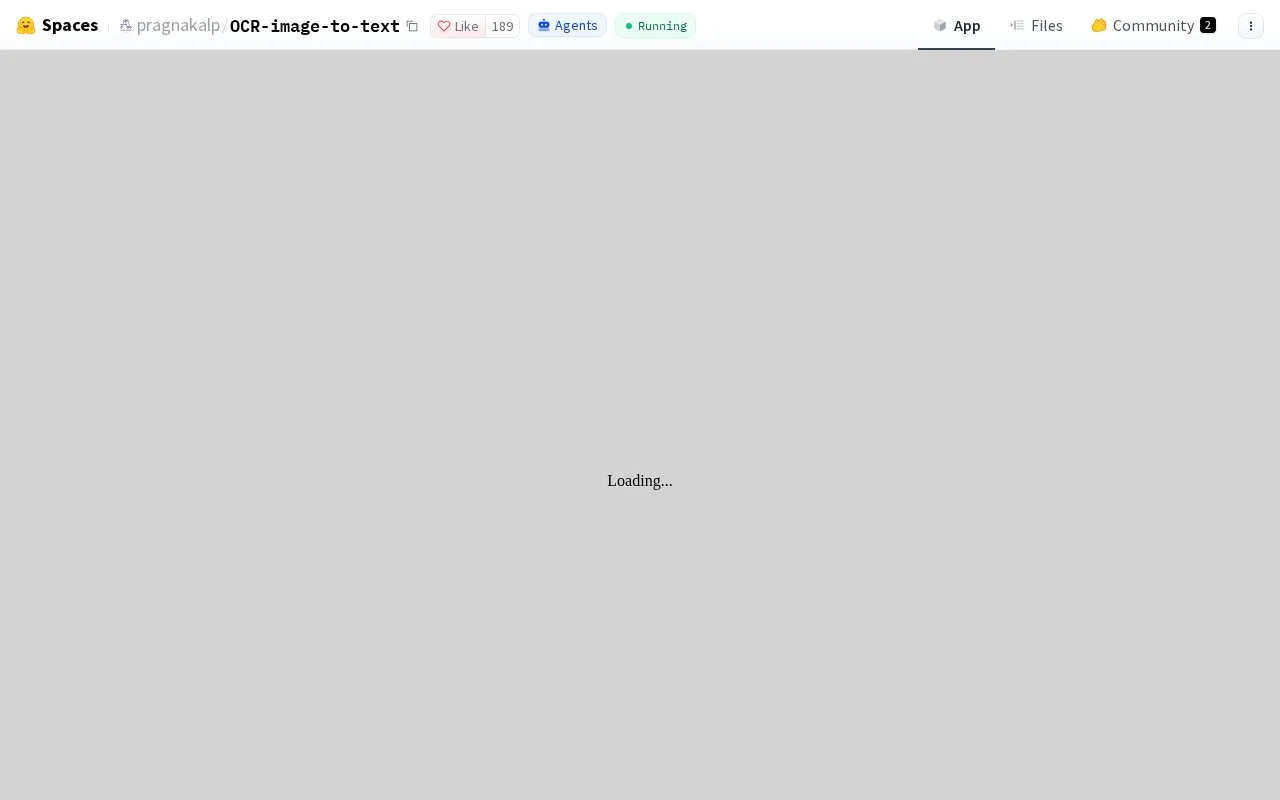Like this space
This screenshot has width=1280, height=800.
[x=458, y=26]
